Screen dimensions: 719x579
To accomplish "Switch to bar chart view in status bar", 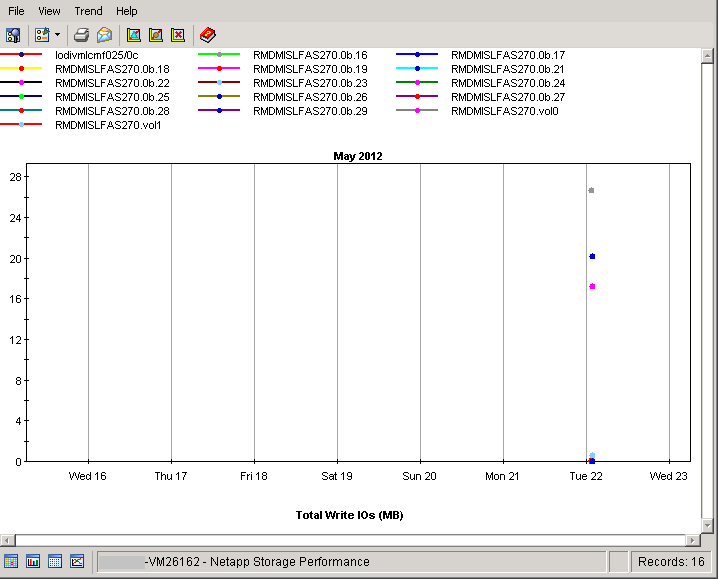I will pyautogui.click(x=33, y=562).
